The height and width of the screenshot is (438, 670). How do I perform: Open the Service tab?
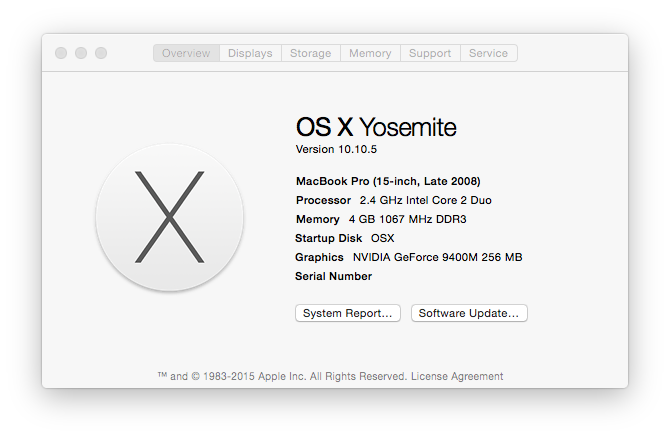[x=488, y=53]
